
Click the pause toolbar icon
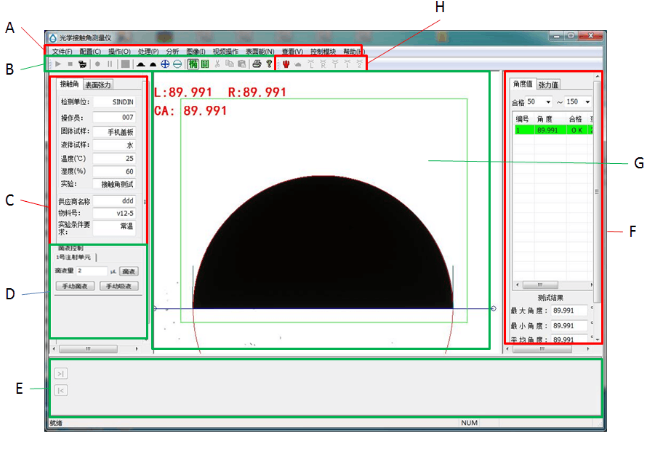click(110, 64)
